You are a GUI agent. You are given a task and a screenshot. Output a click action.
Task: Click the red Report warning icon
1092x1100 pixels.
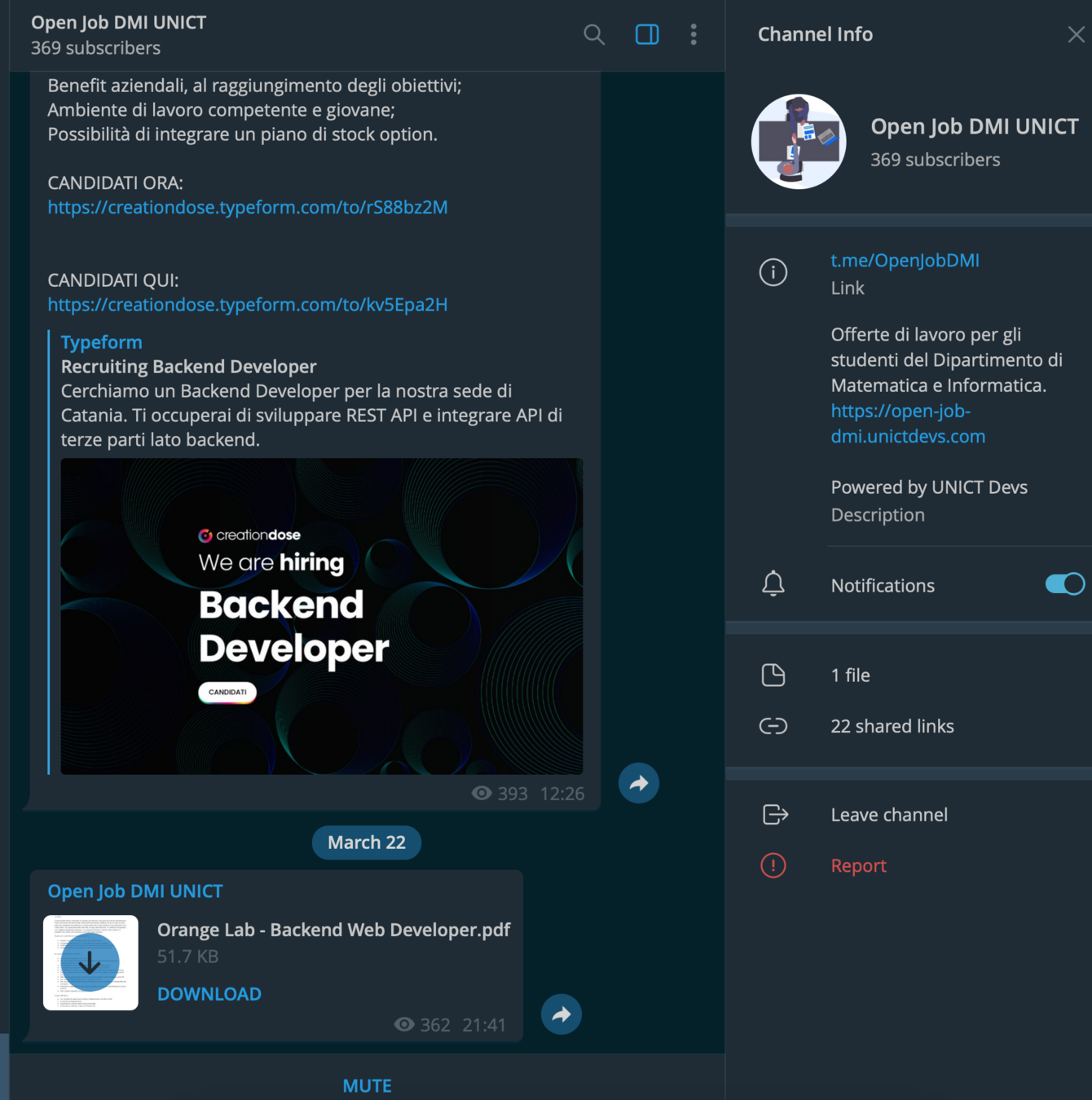pos(773,865)
